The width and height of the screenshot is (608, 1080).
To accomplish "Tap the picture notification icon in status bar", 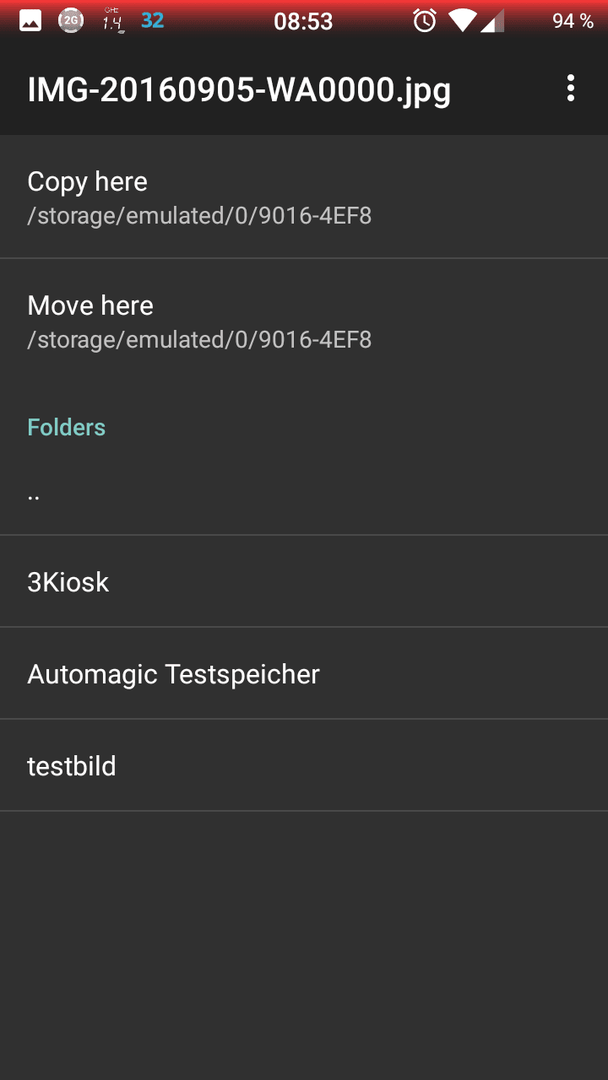I will [30, 21].
